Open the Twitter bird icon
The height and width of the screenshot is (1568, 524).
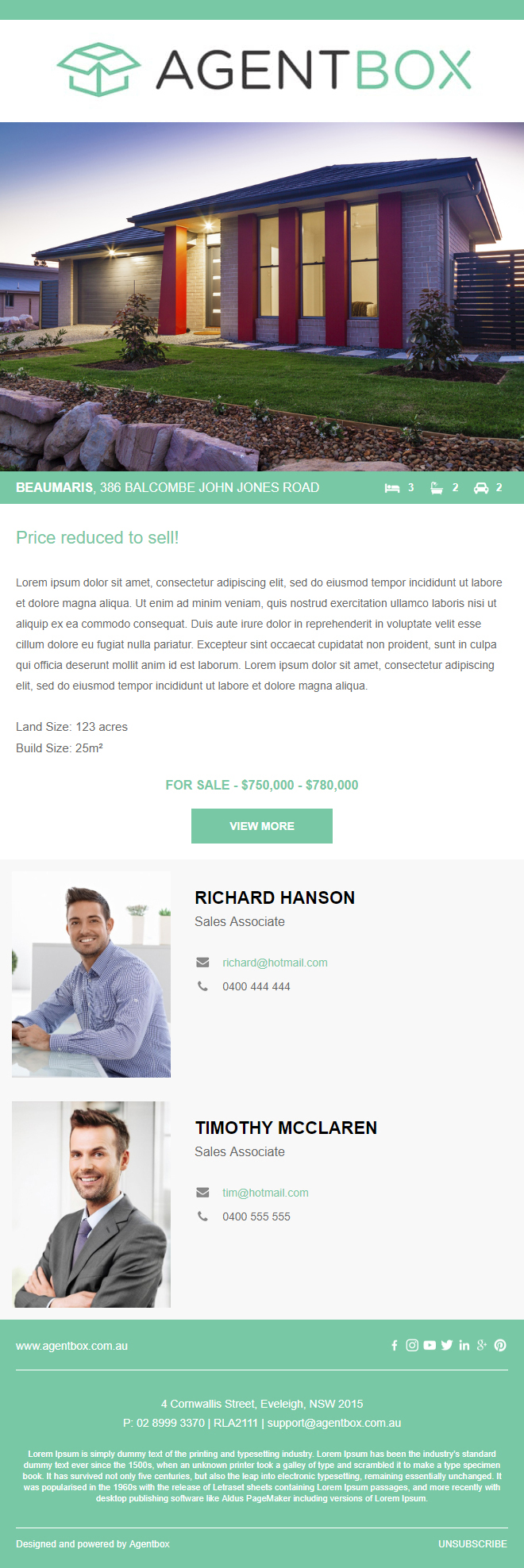(x=447, y=1345)
